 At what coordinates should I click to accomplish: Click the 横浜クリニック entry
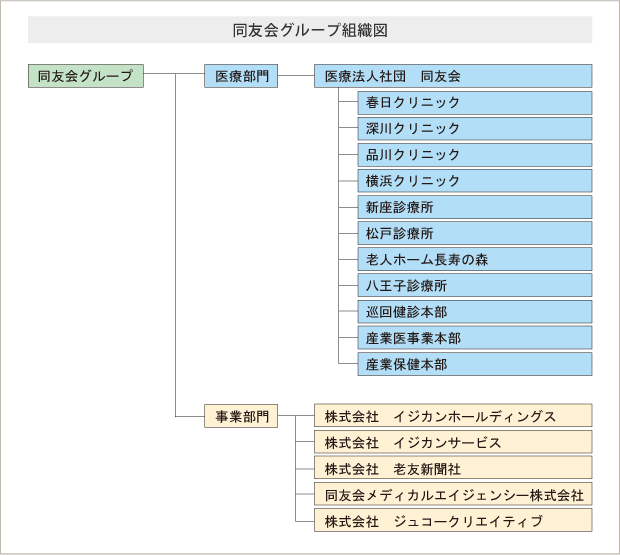(x=475, y=181)
